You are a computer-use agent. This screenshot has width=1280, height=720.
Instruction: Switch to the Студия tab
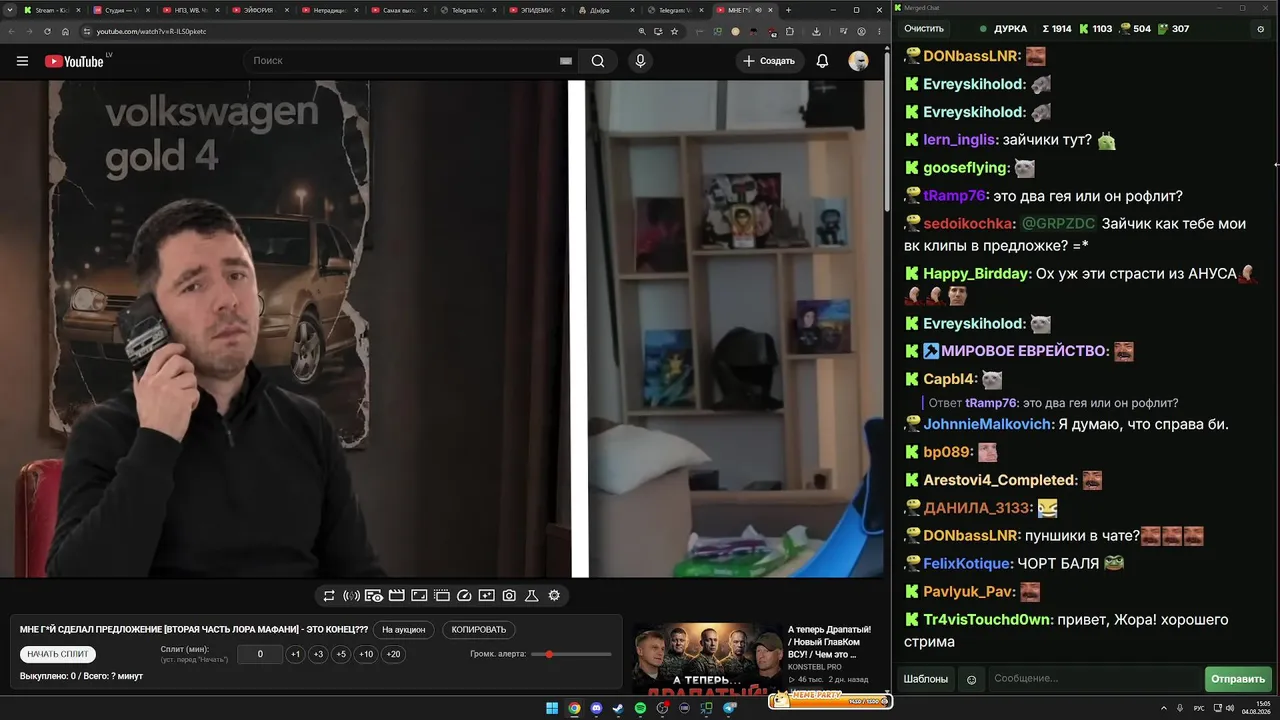(x=120, y=10)
